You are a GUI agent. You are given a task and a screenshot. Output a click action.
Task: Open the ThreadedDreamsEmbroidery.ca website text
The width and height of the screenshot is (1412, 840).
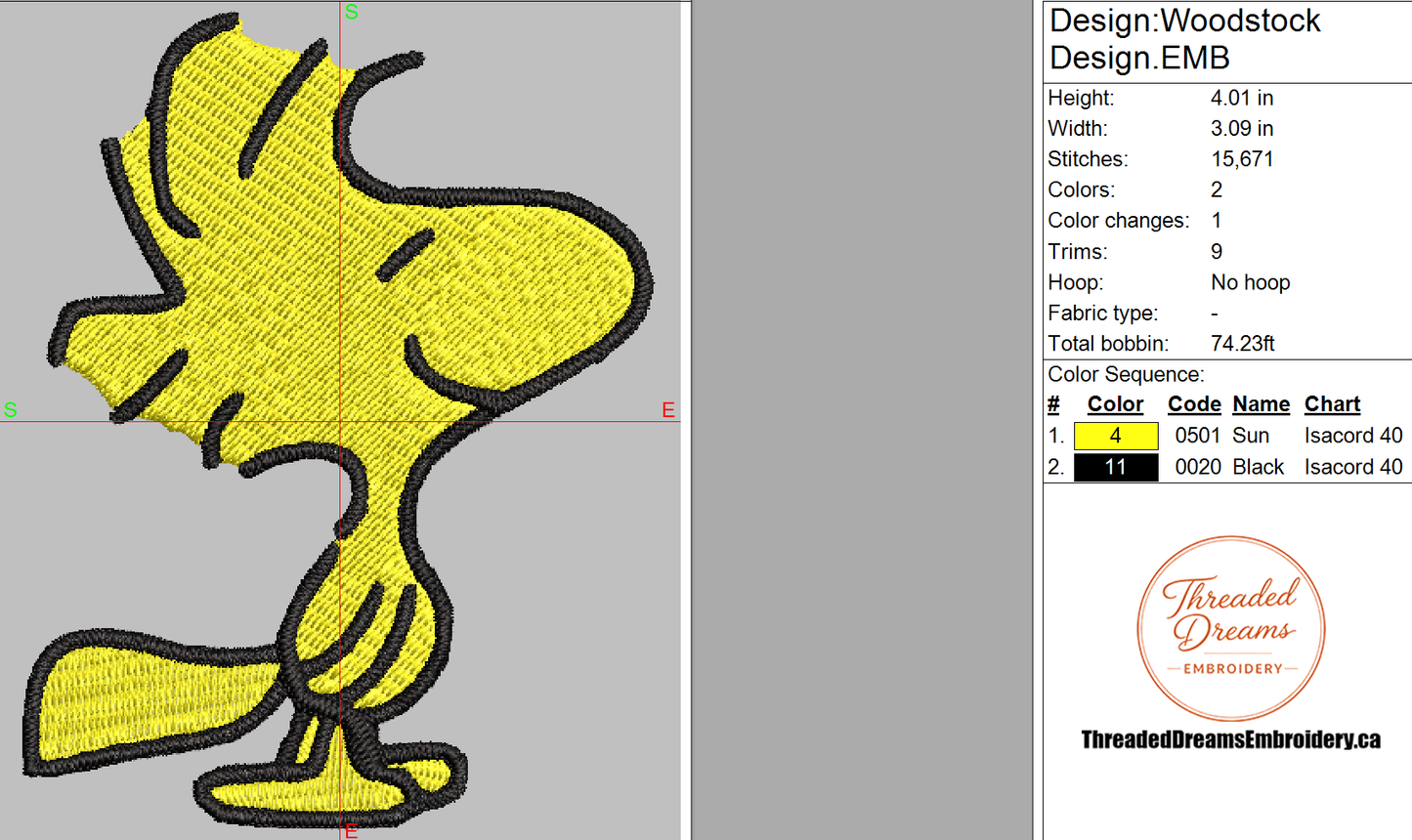[1230, 740]
